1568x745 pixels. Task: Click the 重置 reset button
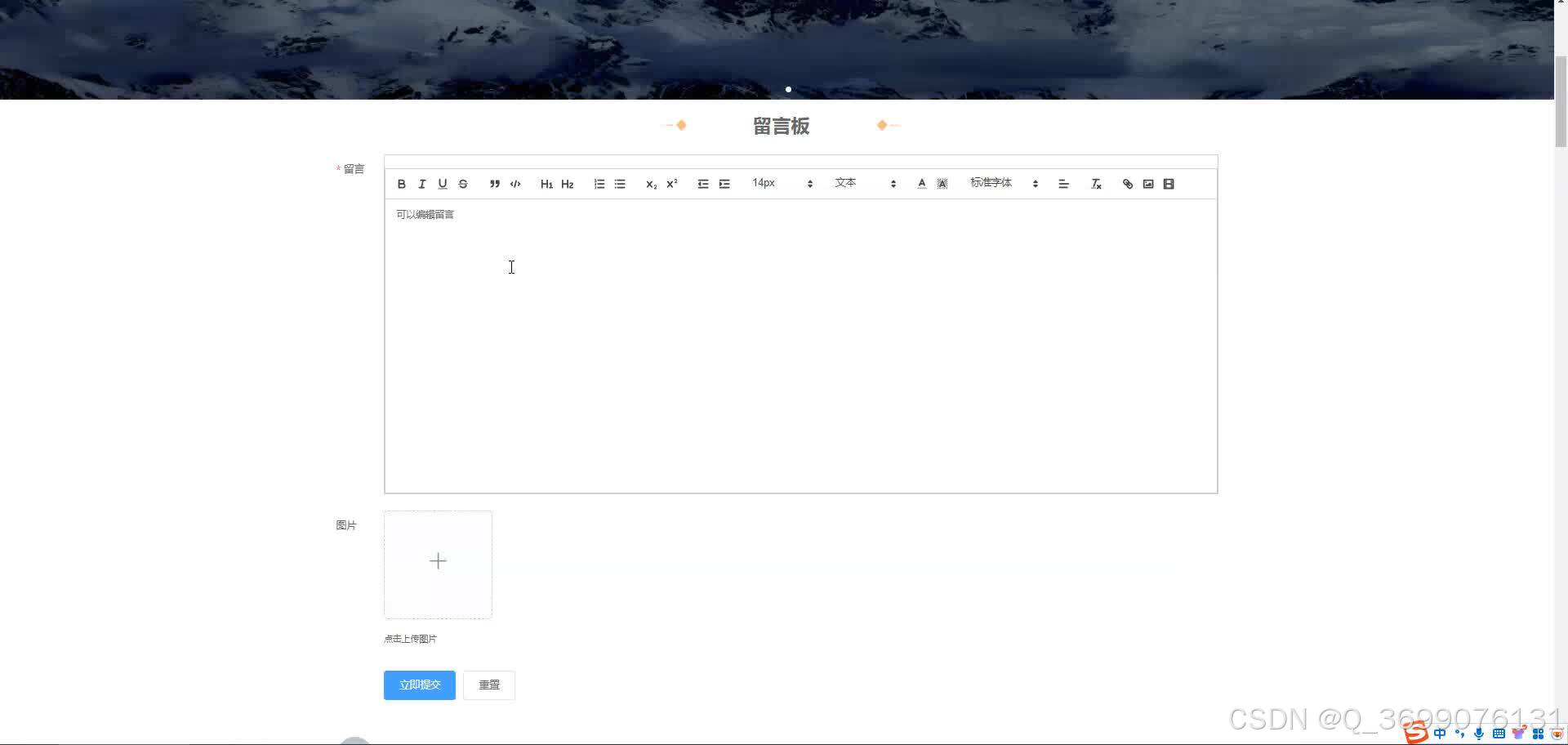point(489,685)
